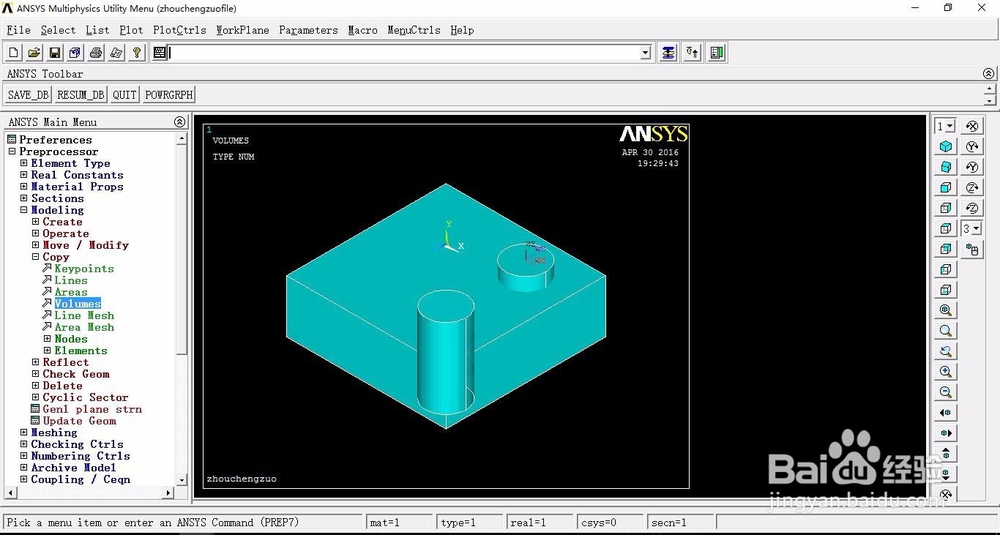Open the Help menu
1000x535 pixels.
[462, 30]
